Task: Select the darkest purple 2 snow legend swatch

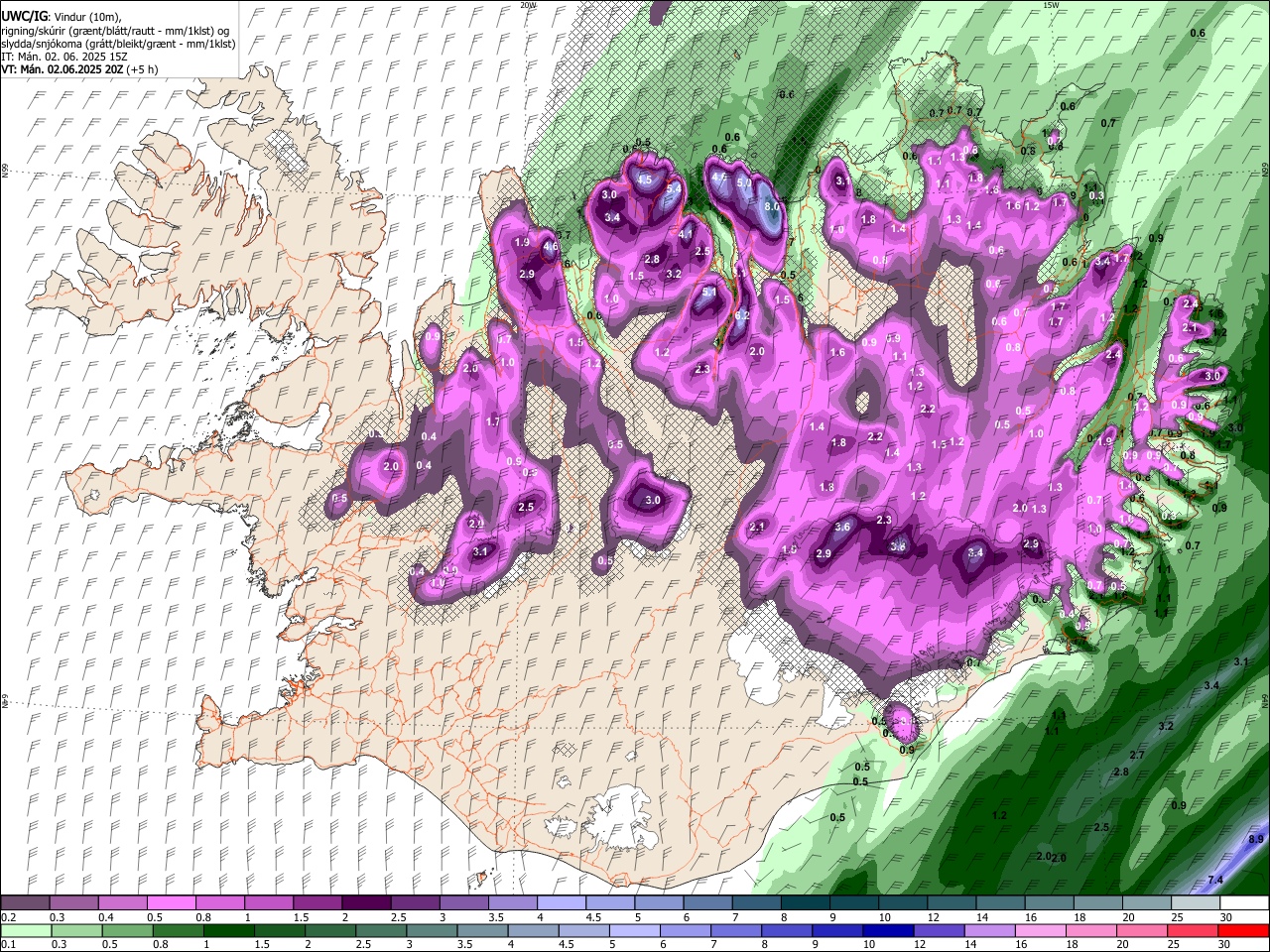Action: coord(366,903)
